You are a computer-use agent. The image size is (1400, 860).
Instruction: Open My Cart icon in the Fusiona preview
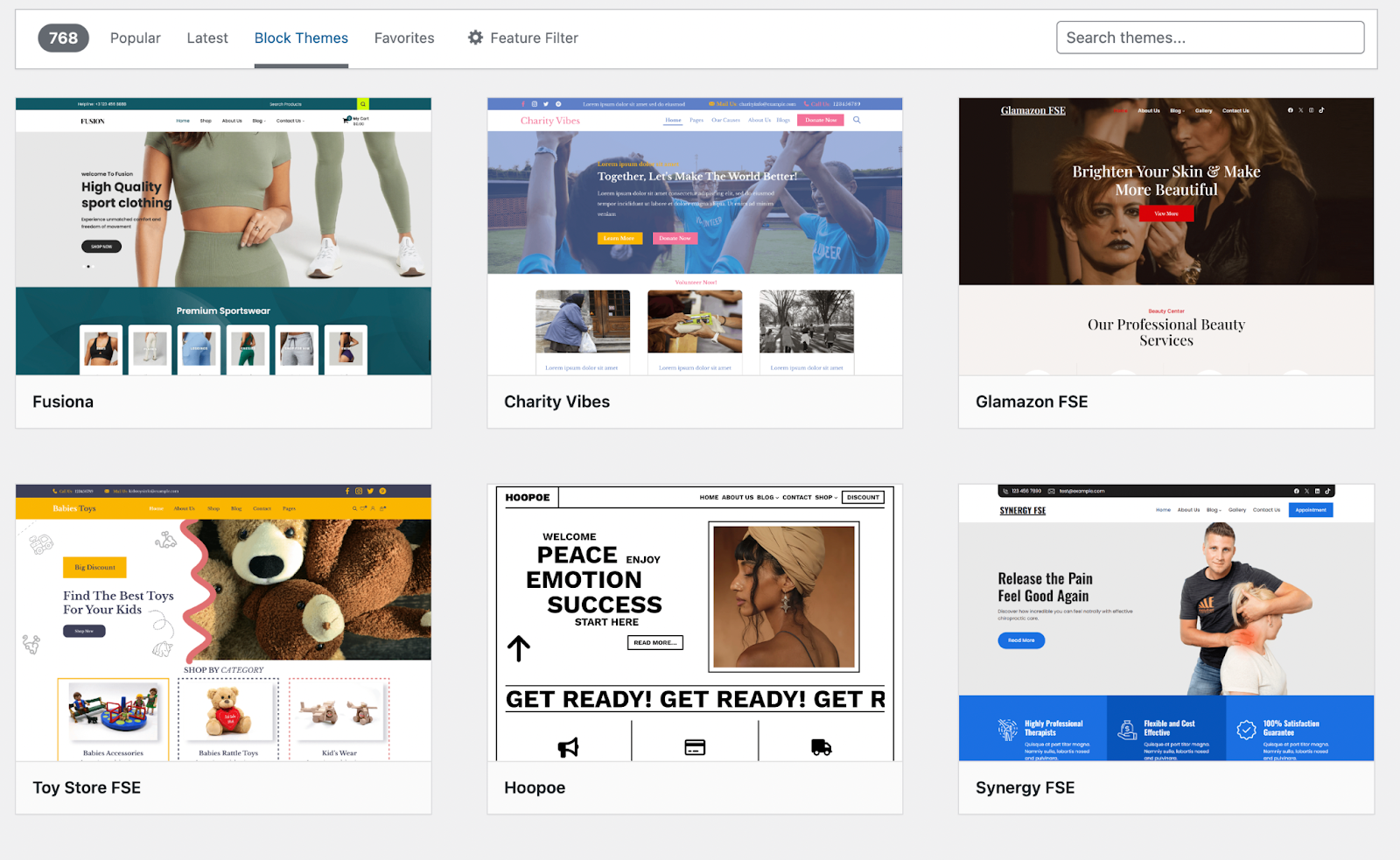point(346,120)
